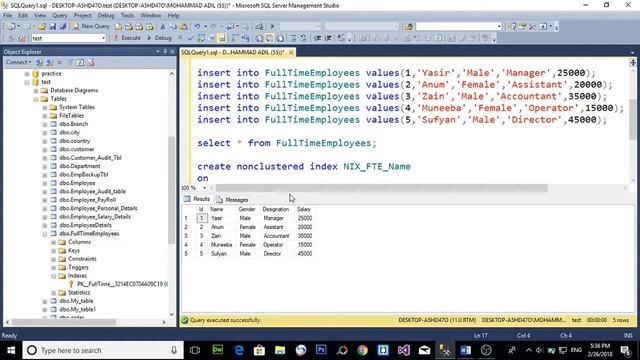Click the Cancel Executing Query stop icon
This screenshot has width=640, height=360.
coord(180,38)
